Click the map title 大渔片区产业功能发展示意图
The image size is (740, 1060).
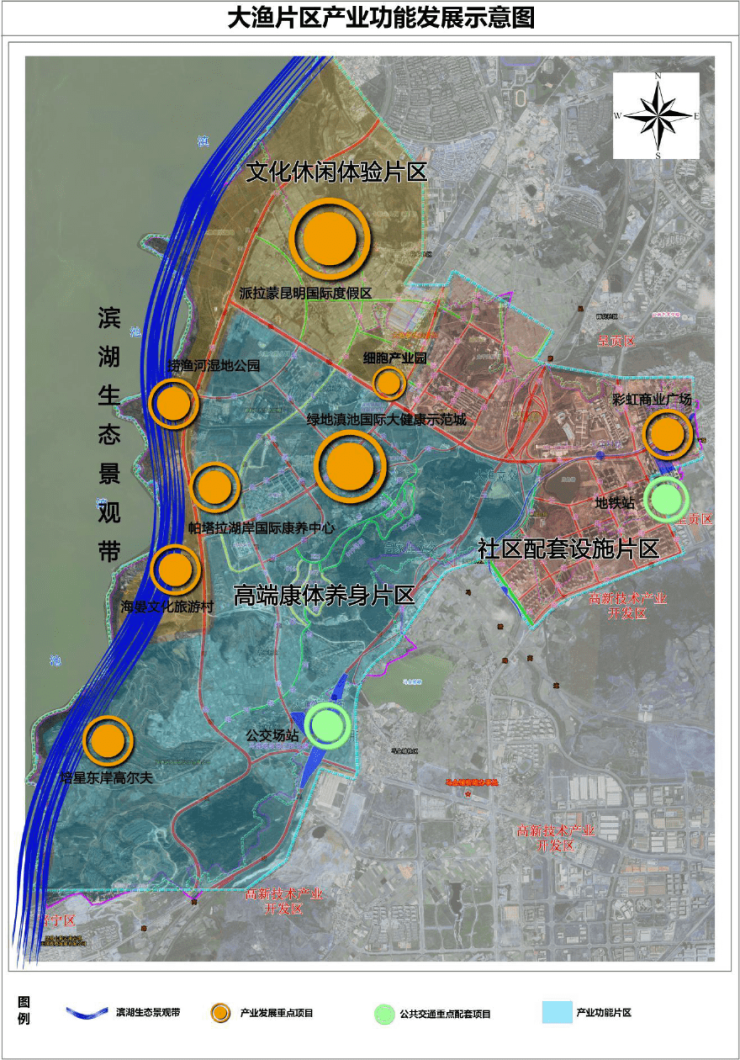[x=368, y=18]
